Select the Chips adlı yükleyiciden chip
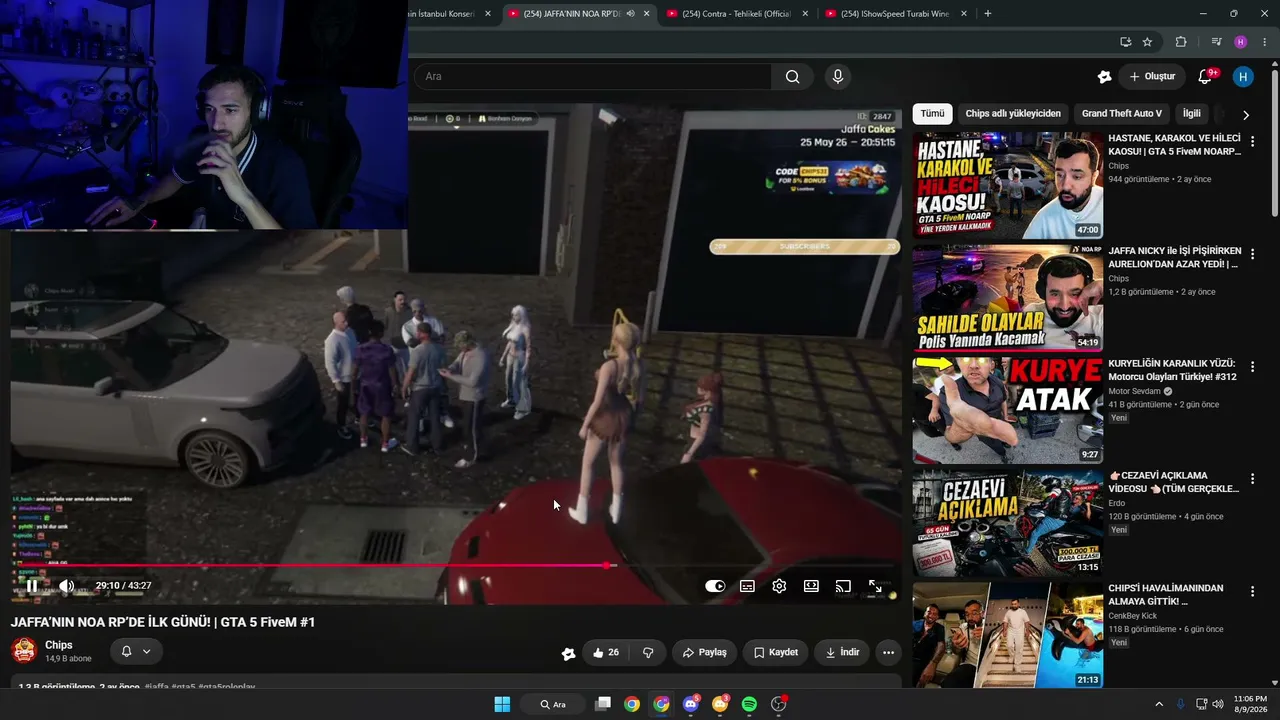This screenshot has width=1280, height=720. (x=1013, y=114)
